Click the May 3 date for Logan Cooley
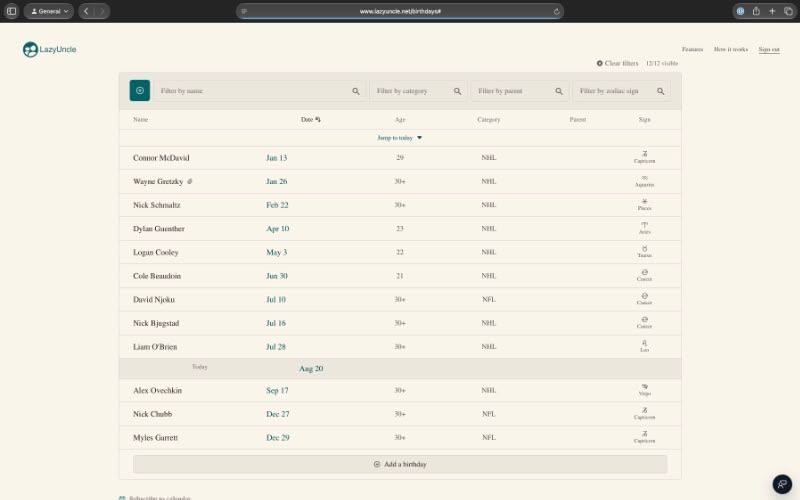The image size is (800, 500). 277,252
